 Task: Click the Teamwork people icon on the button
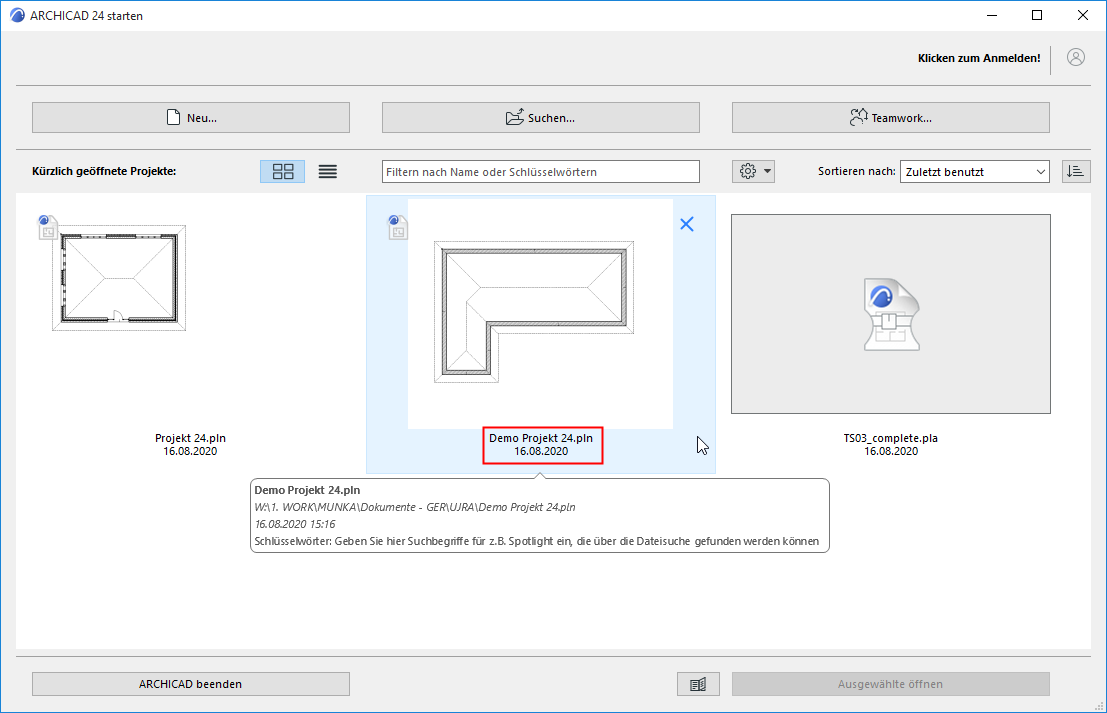click(858, 117)
